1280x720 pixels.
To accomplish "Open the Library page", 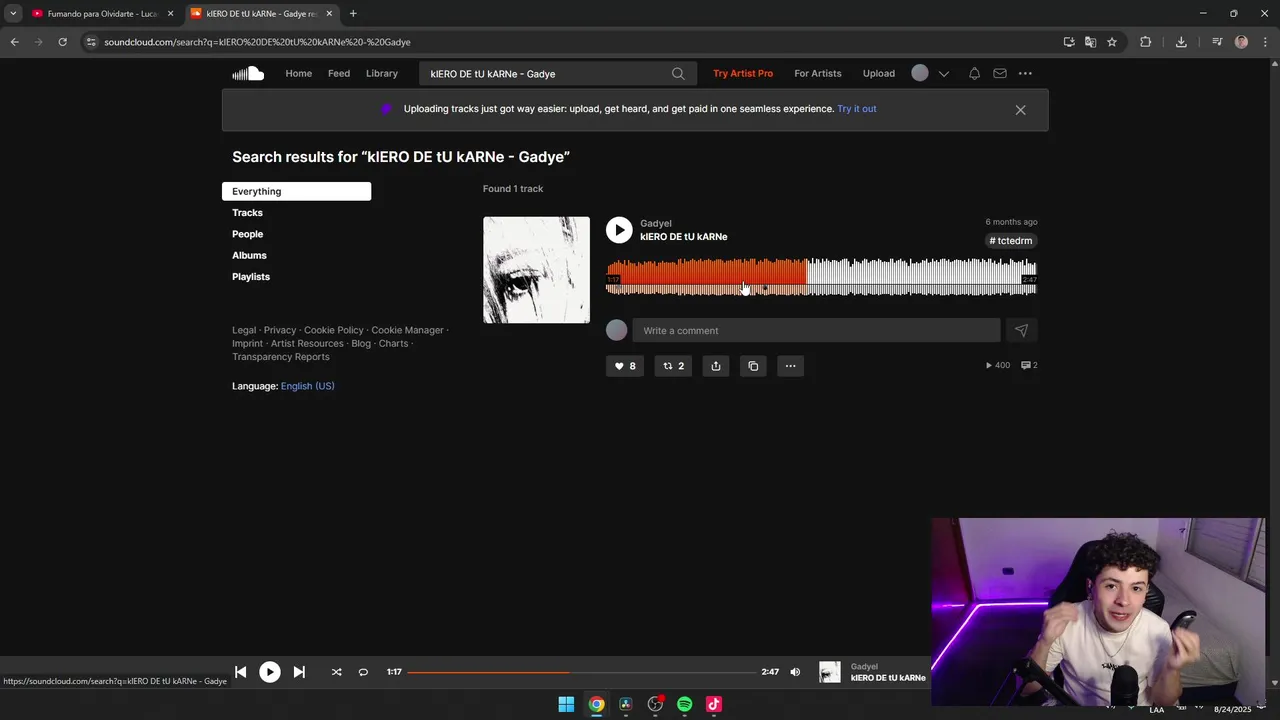I will point(382,73).
